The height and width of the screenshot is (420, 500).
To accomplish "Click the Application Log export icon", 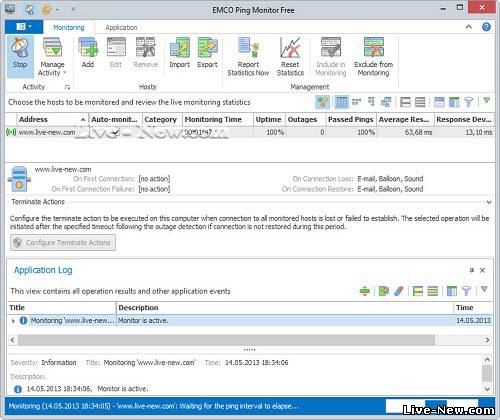I will tap(384, 291).
